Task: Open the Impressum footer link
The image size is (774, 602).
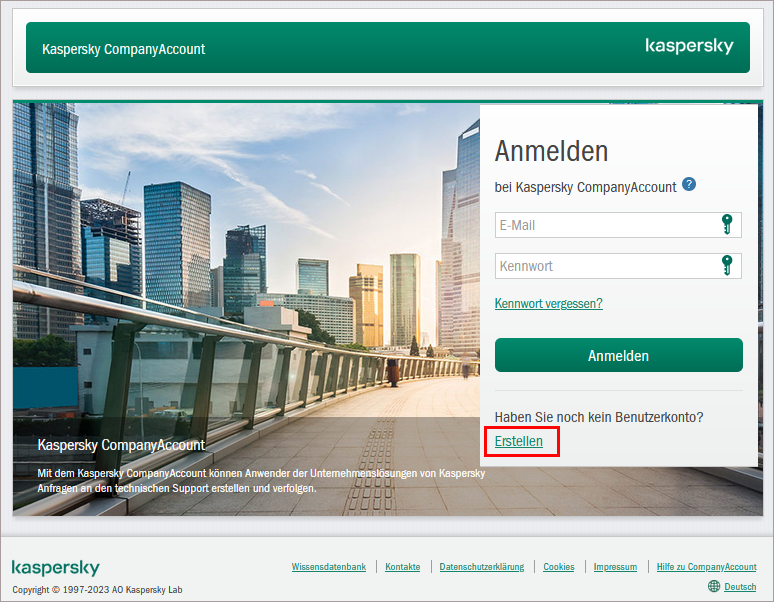Action: (615, 566)
